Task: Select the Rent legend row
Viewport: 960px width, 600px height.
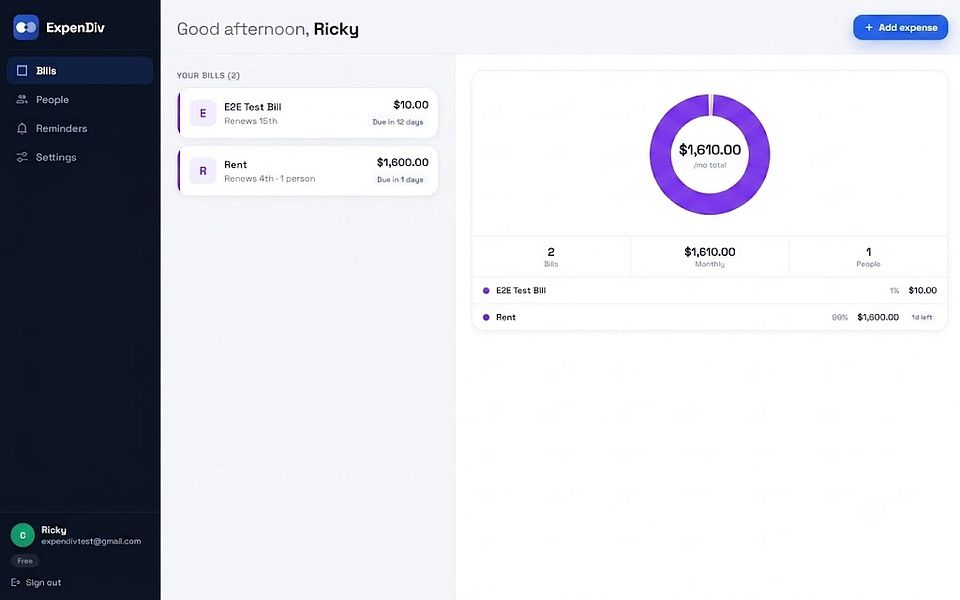Action: click(710, 317)
